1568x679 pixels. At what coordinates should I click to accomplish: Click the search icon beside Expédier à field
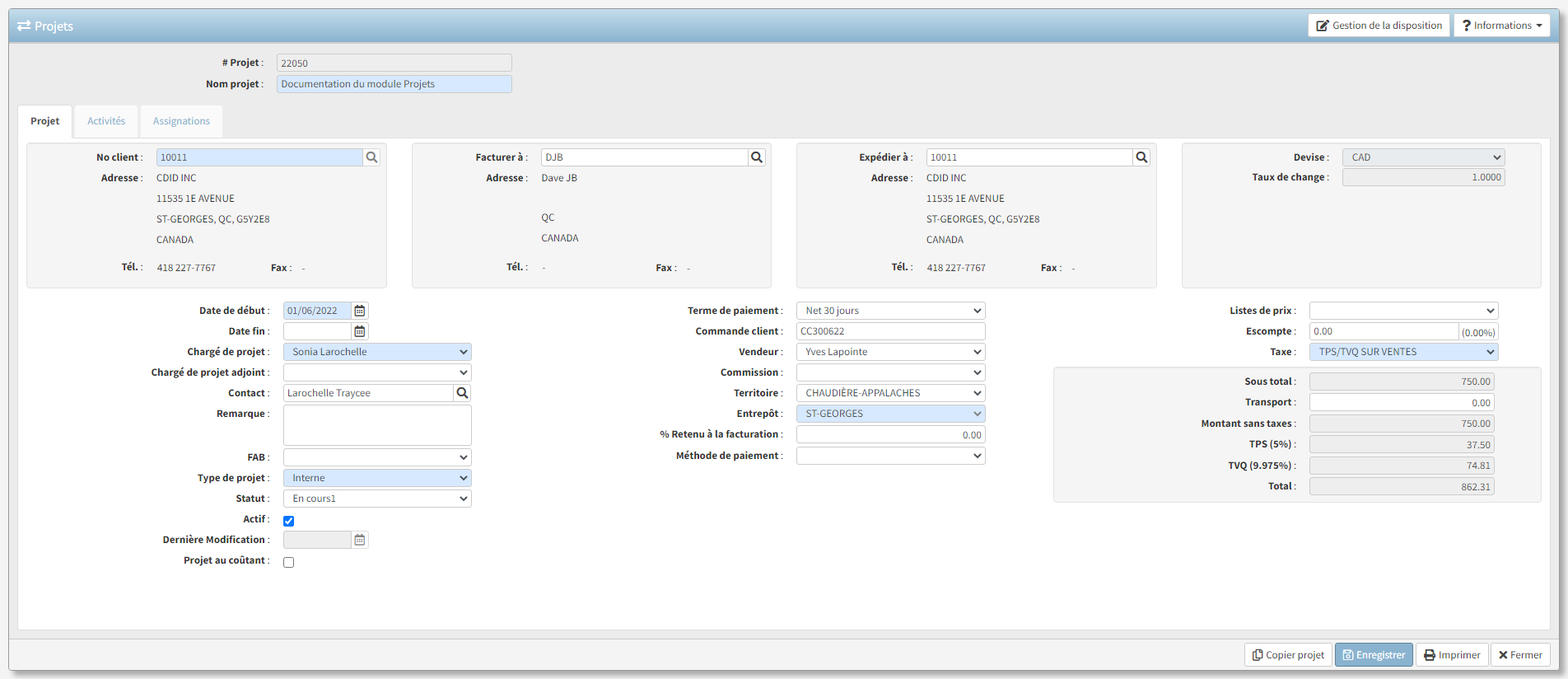tap(1141, 157)
